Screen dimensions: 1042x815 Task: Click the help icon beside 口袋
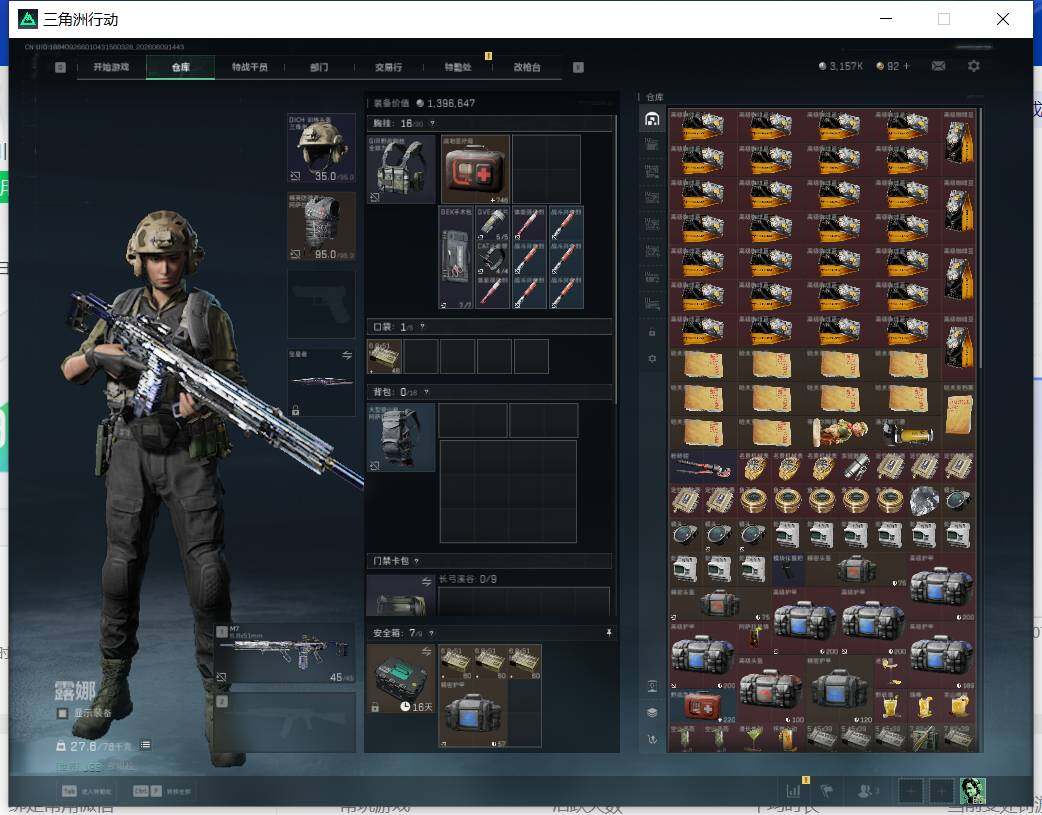(422, 327)
